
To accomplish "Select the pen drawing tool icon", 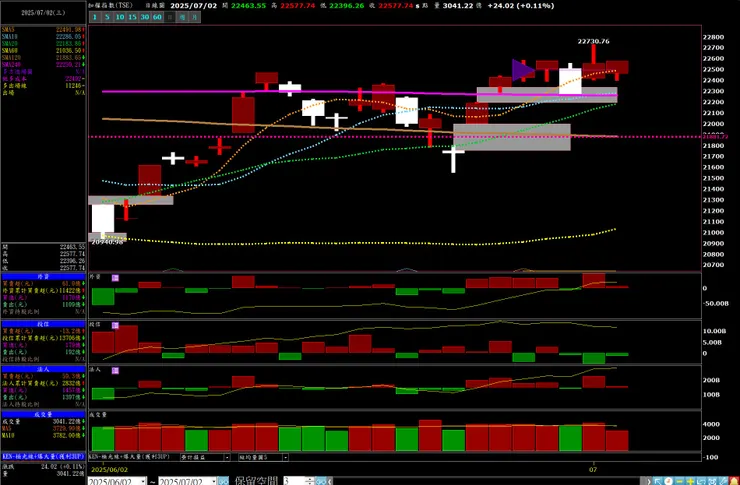I will coord(723,481).
